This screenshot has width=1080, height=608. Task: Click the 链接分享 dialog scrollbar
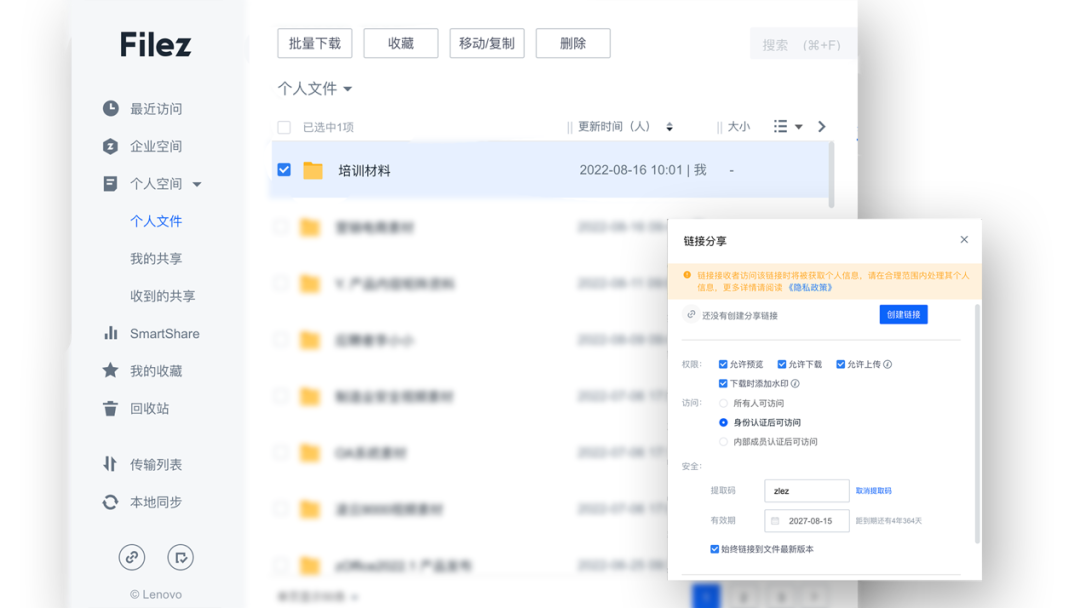(977, 423)
